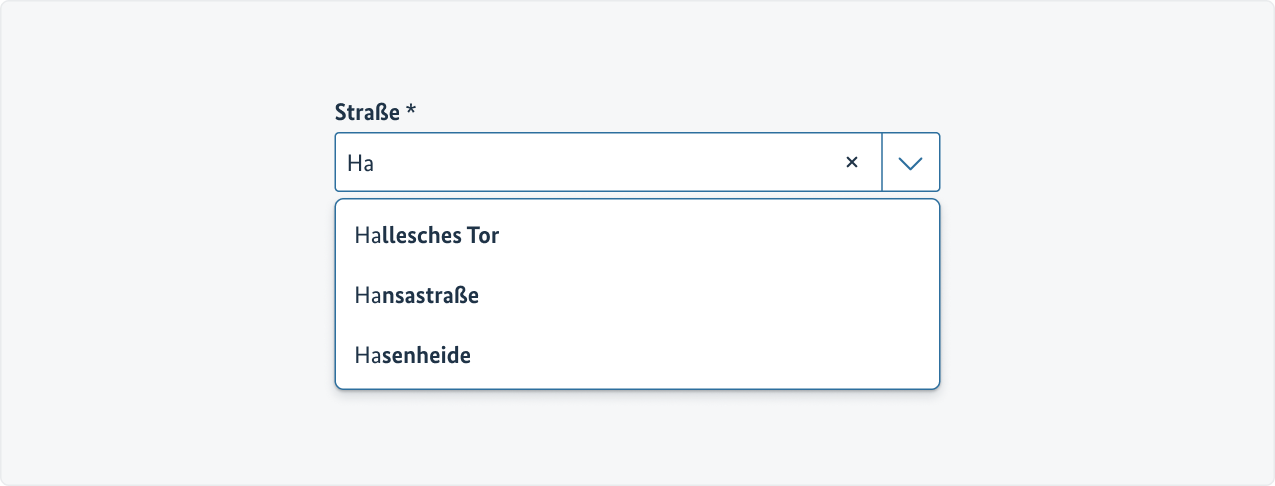Image resolution: width=1275 pixels, height=486 pixels.
Task: Set the street to Hallesches Tor
Action: pos(427,236)
